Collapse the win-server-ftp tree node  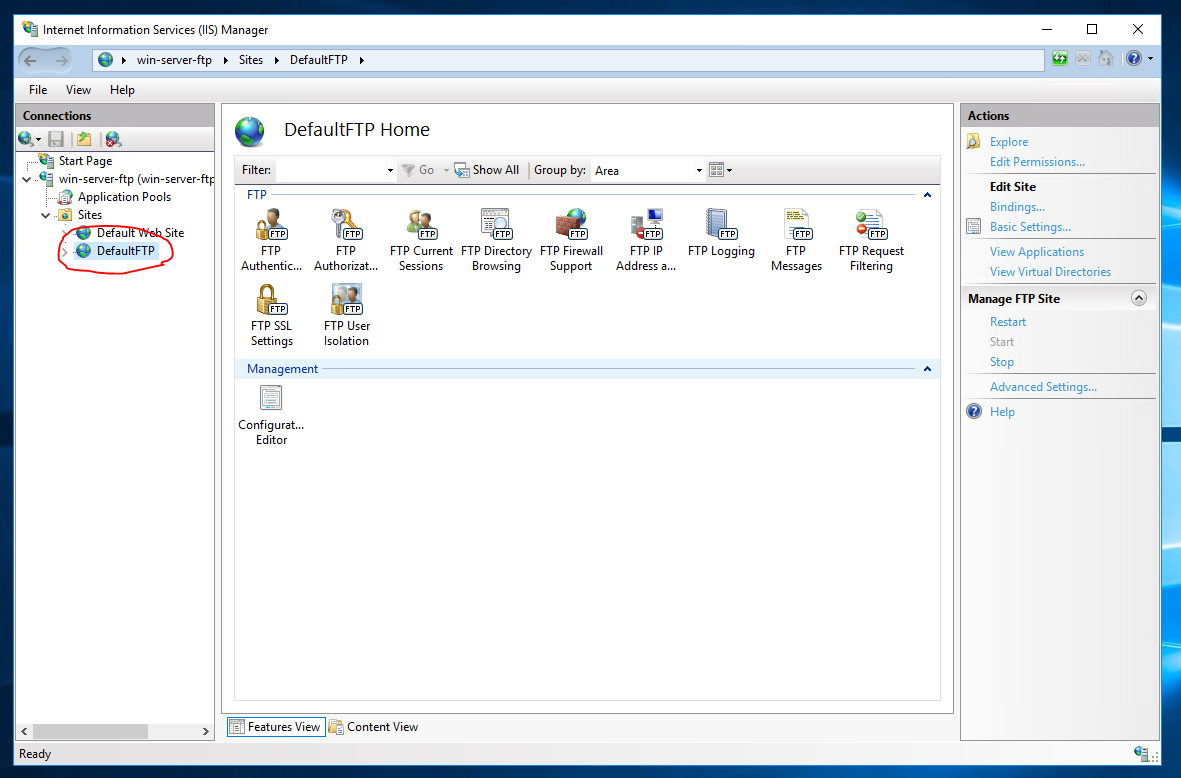pyautogui.click(x=27, y=179)
